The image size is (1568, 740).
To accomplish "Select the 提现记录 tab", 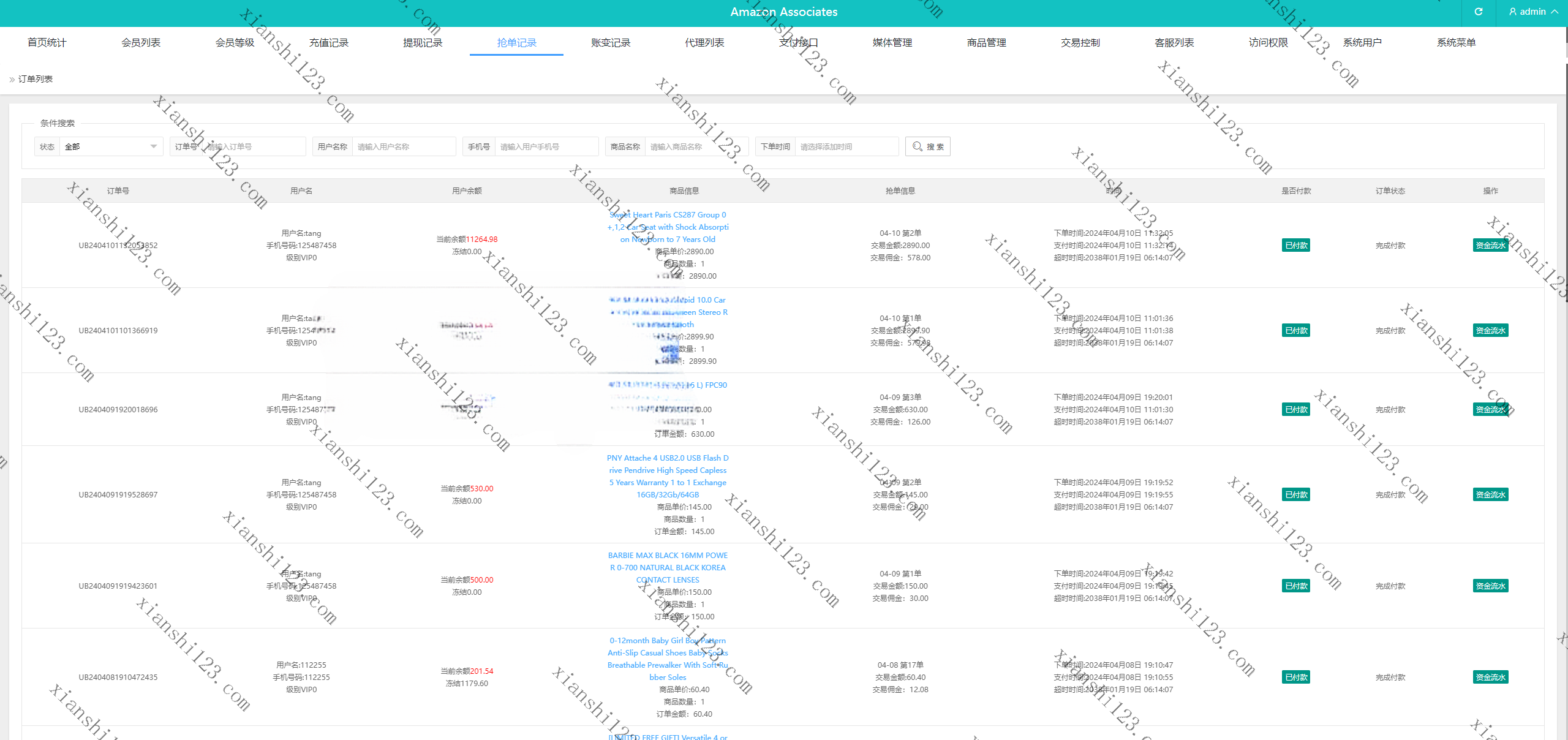I will click(x=423, y=42).
